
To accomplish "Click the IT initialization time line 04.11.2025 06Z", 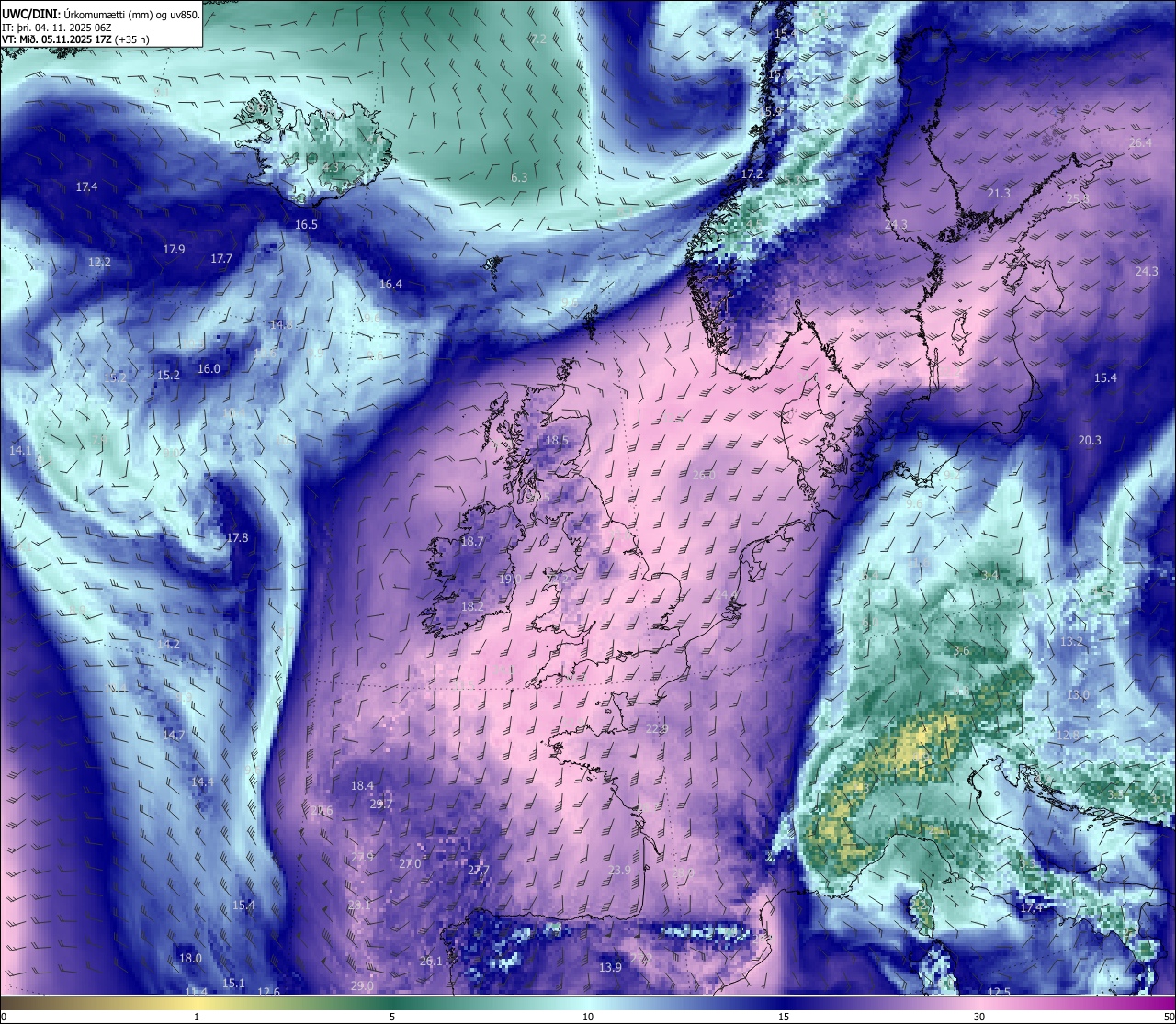I will tap(57, 27).
